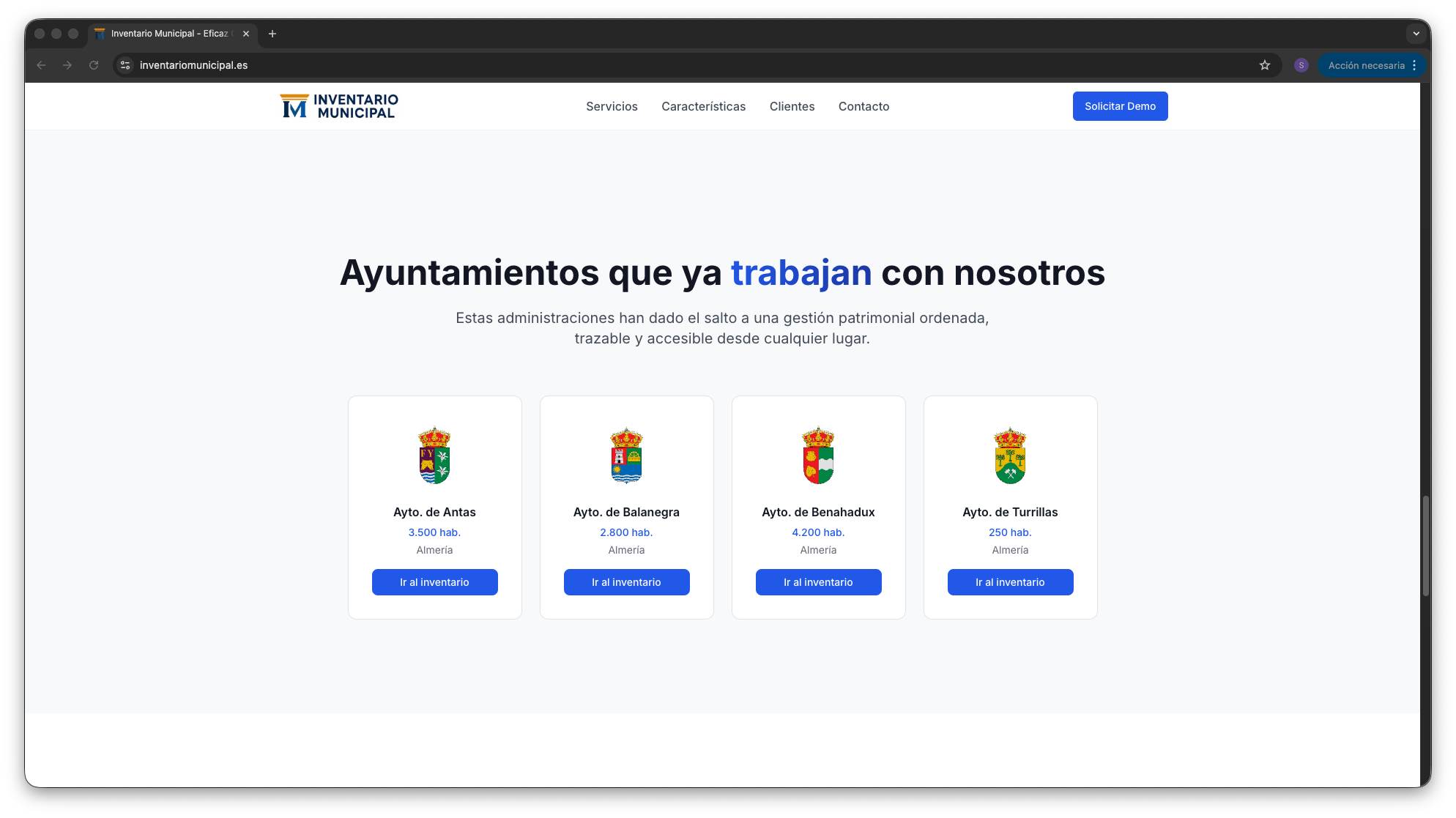Open a new tab with the plus button

(x=272, y=34)
